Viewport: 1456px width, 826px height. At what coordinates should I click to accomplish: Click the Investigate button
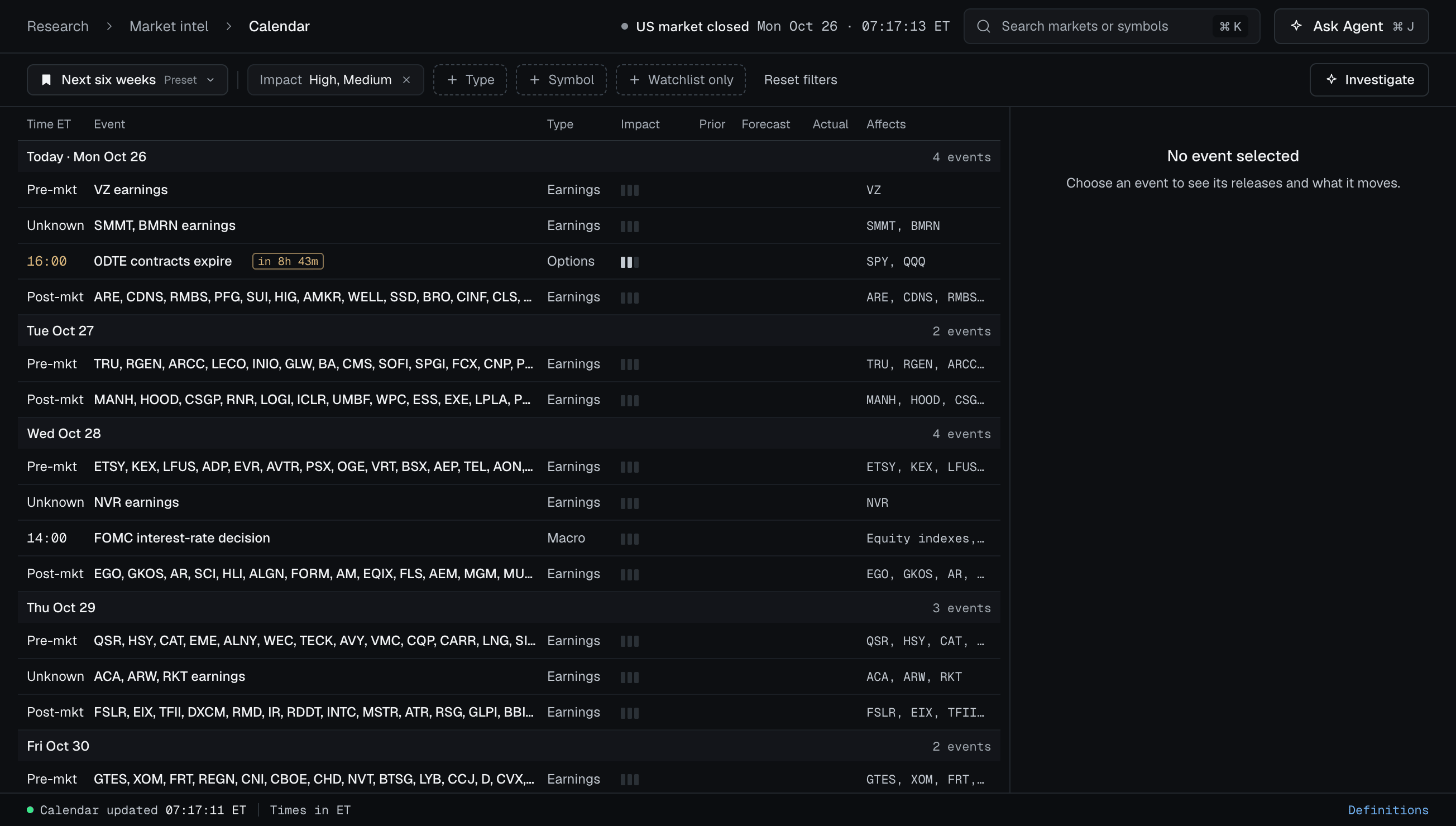(x=1369, y=80)
